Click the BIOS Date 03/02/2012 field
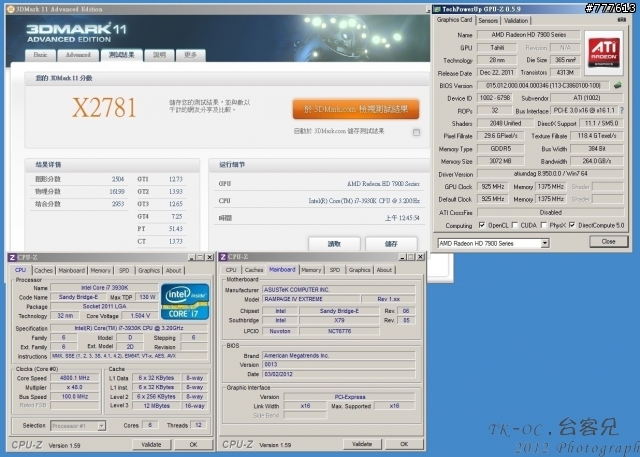The image size is (640, 457). pyautogui.click(x=339, y=374)
